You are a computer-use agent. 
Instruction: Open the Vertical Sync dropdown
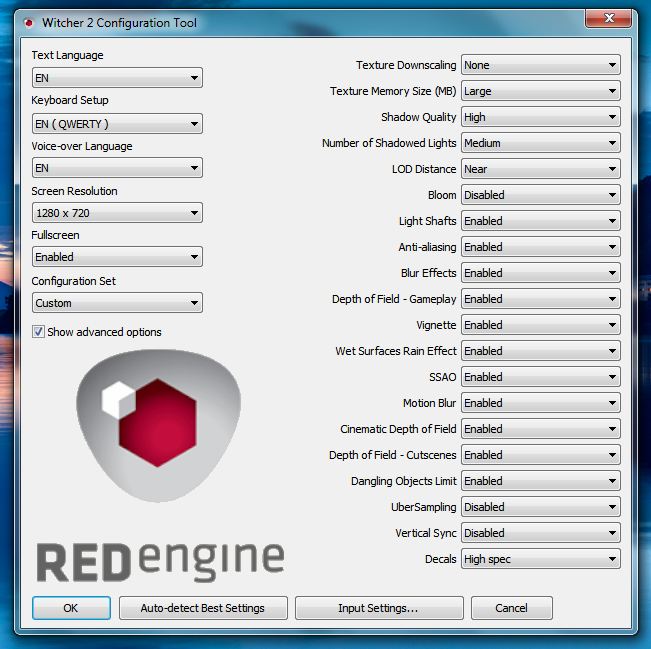[x=541, y=533]
